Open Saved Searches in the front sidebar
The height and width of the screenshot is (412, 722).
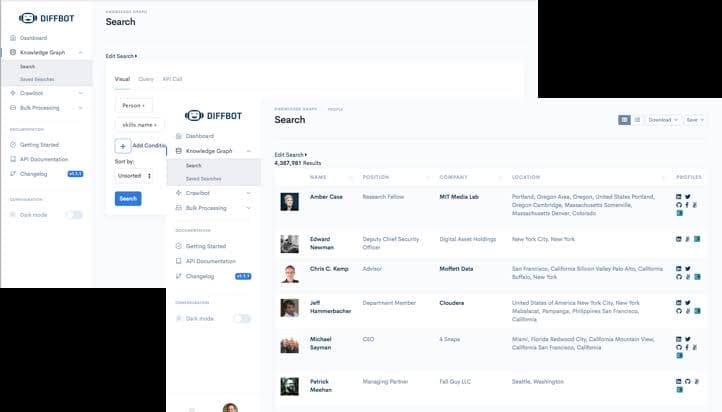coord(203,177)
